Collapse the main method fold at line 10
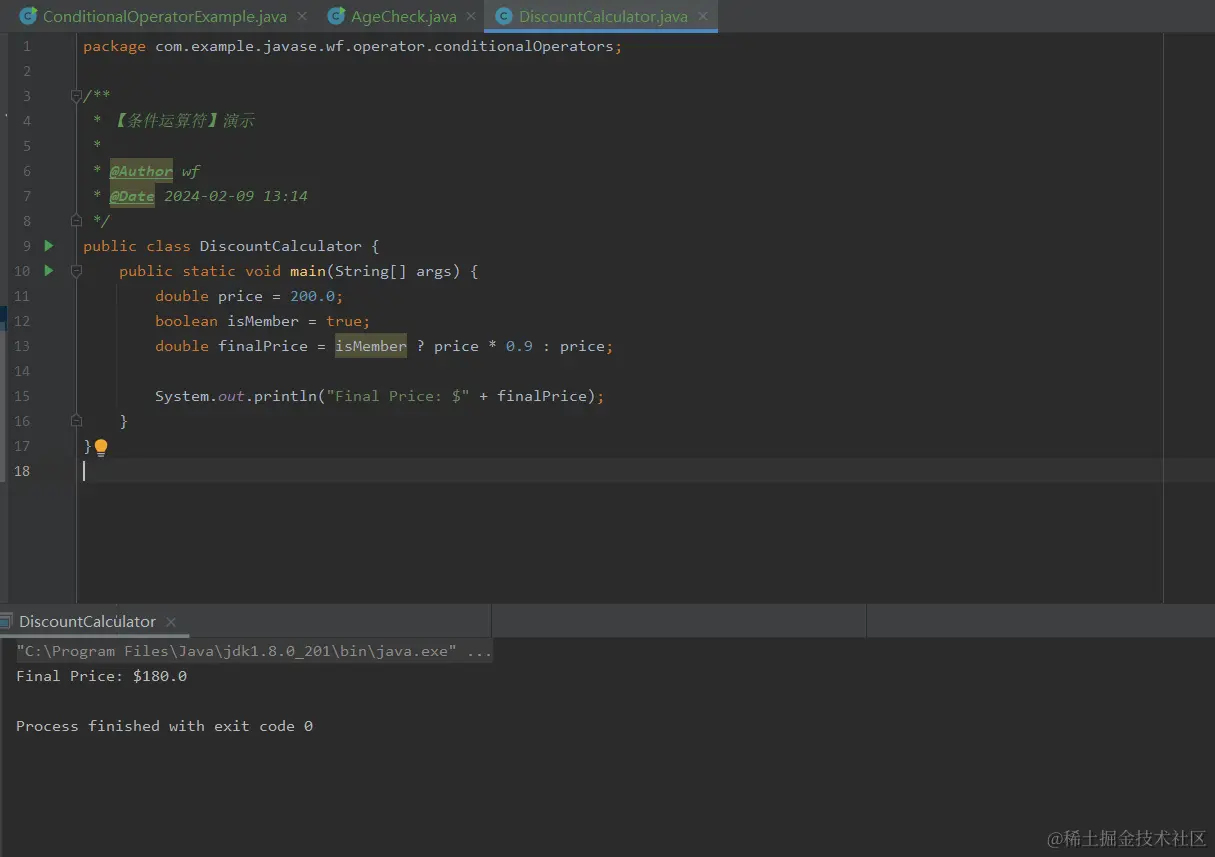1215x857 pixels. (x=76, y=270)
